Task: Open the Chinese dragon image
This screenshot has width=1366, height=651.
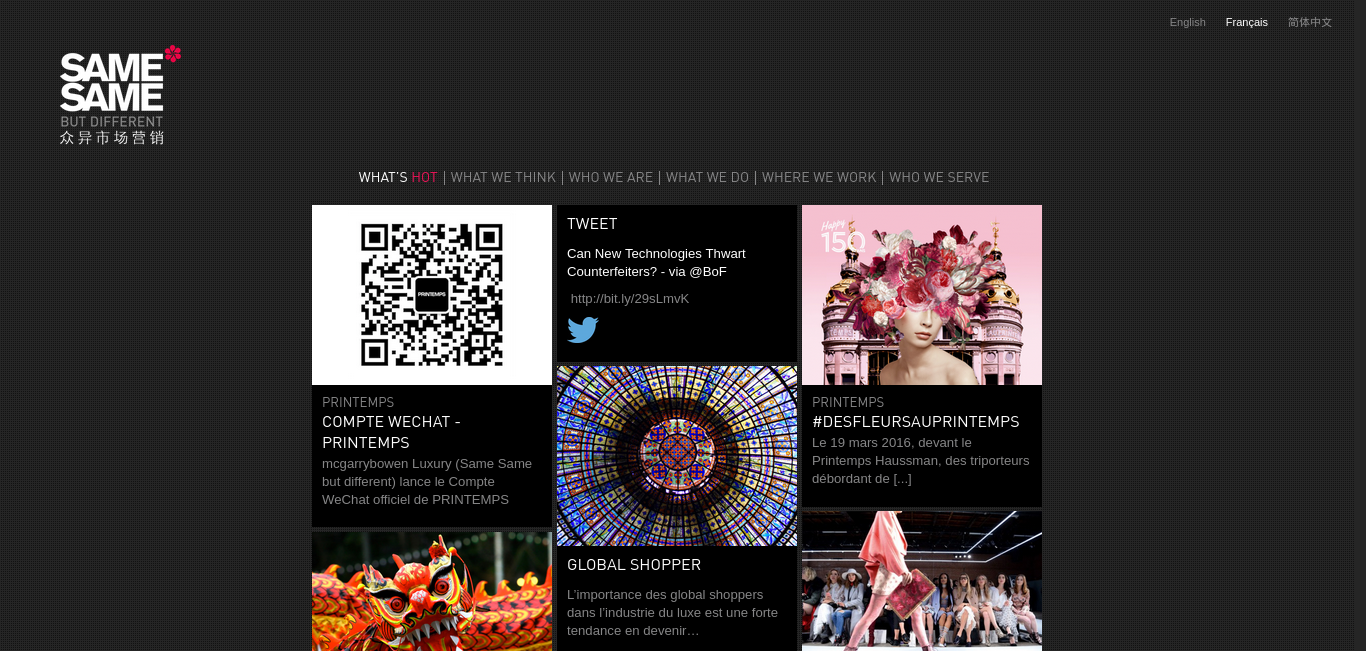Action: [432, 591]
